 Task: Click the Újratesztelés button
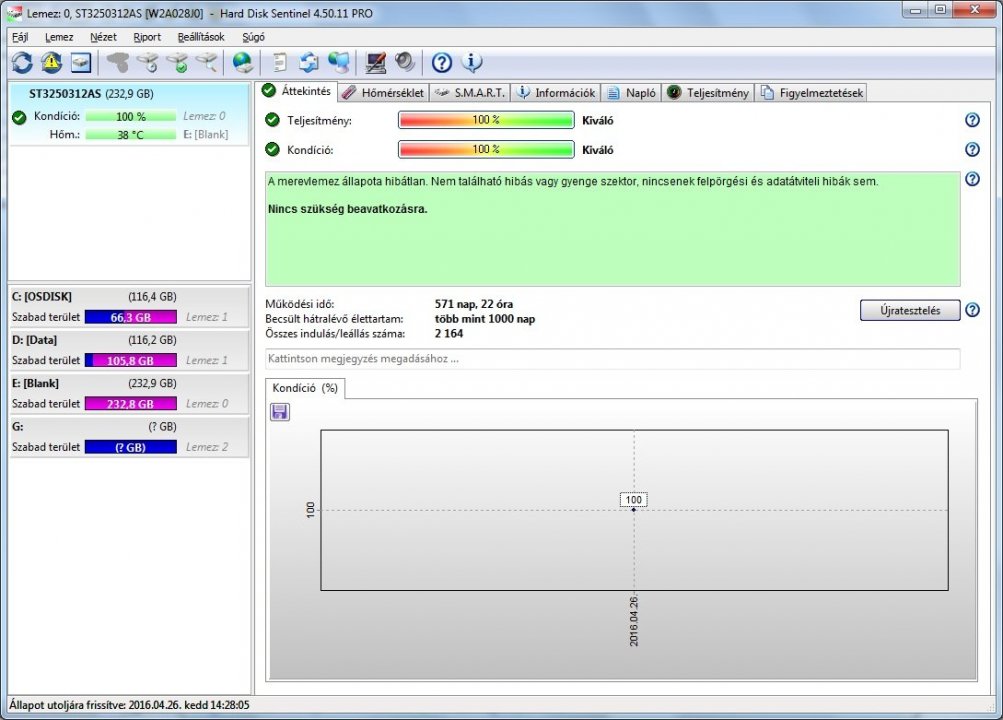910,310
